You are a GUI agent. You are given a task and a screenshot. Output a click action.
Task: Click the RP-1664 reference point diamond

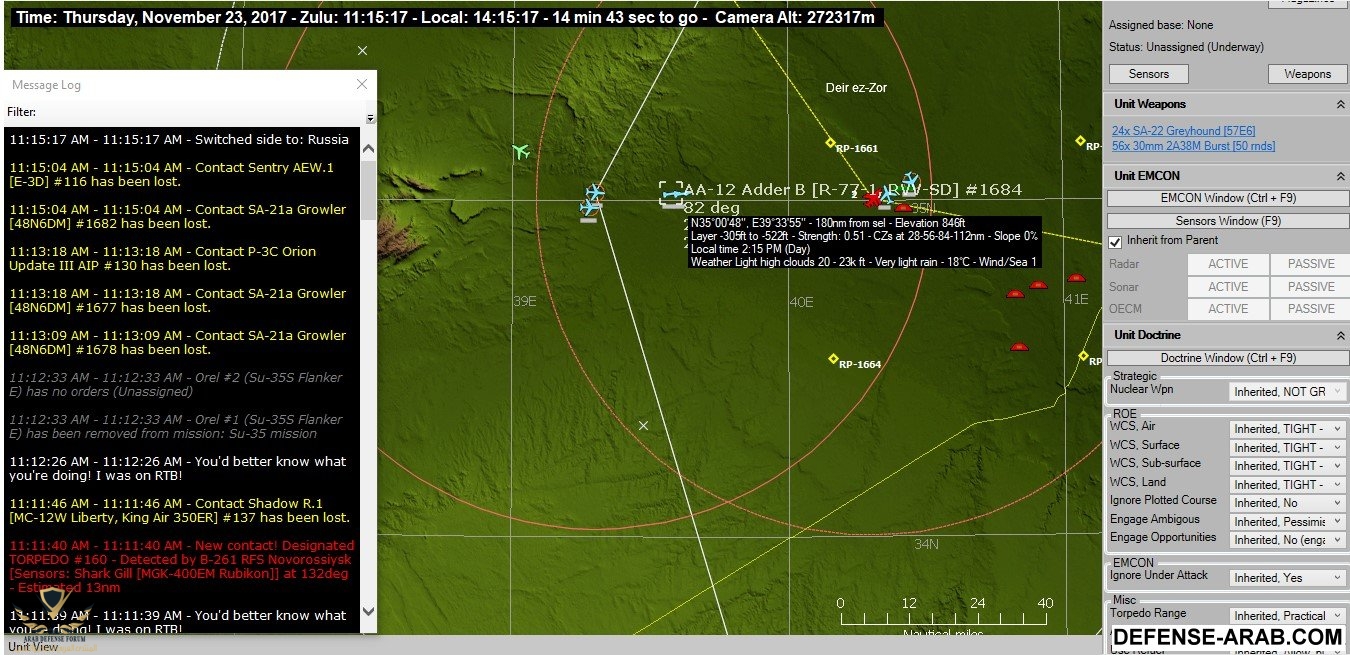833,359
